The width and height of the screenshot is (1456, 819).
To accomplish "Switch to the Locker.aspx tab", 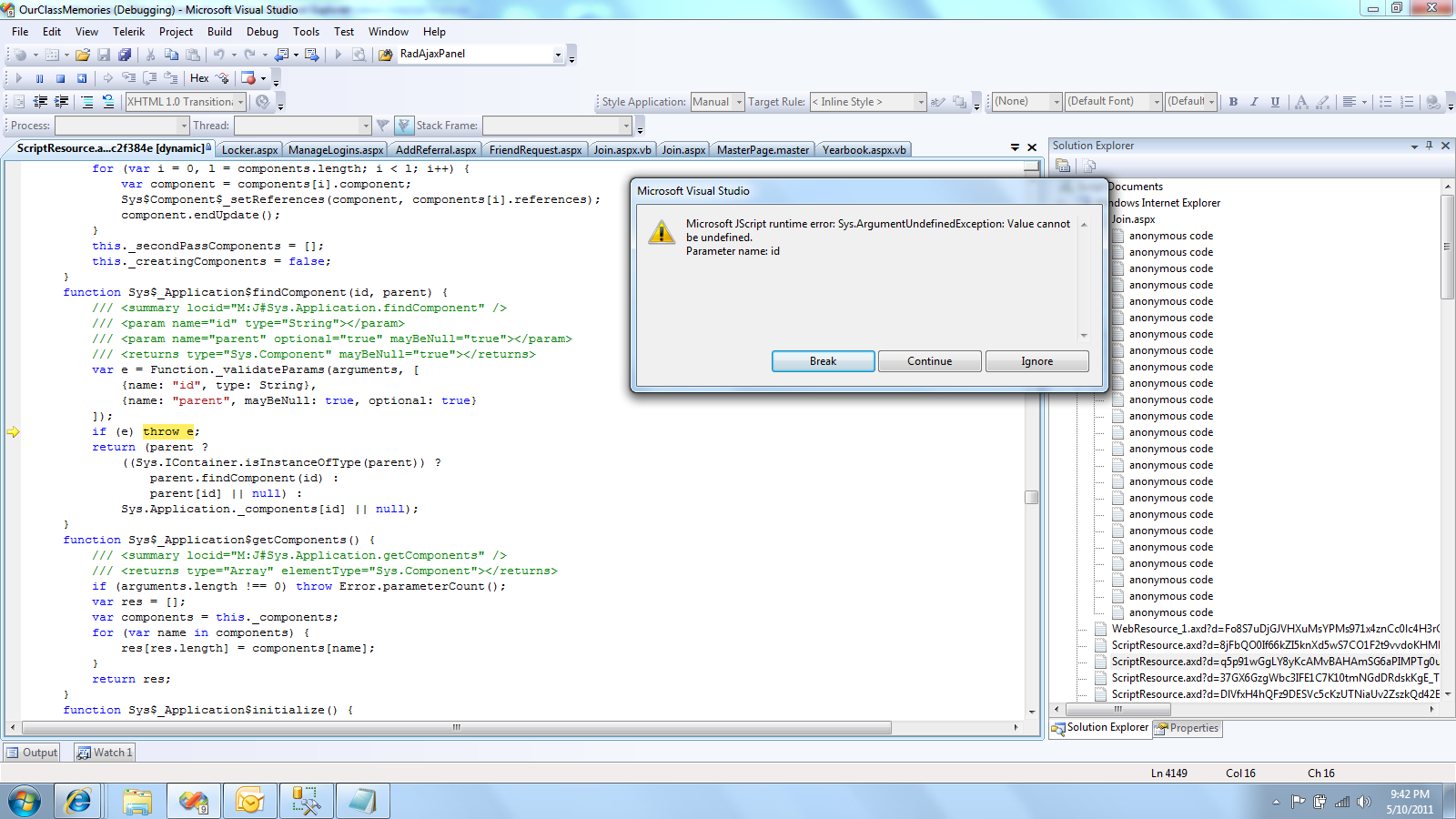I will pos(249,150).
